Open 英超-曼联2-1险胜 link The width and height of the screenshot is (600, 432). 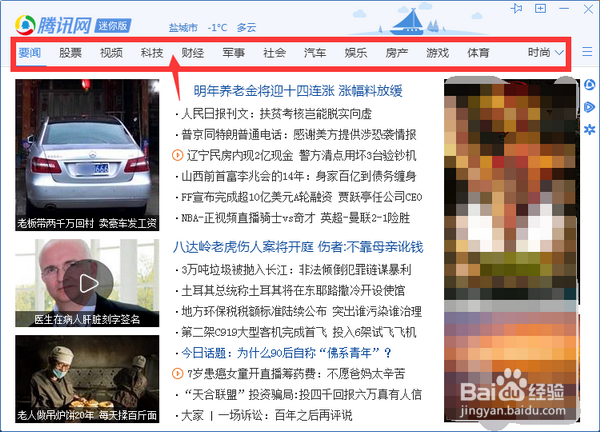[x=365, y=218]
